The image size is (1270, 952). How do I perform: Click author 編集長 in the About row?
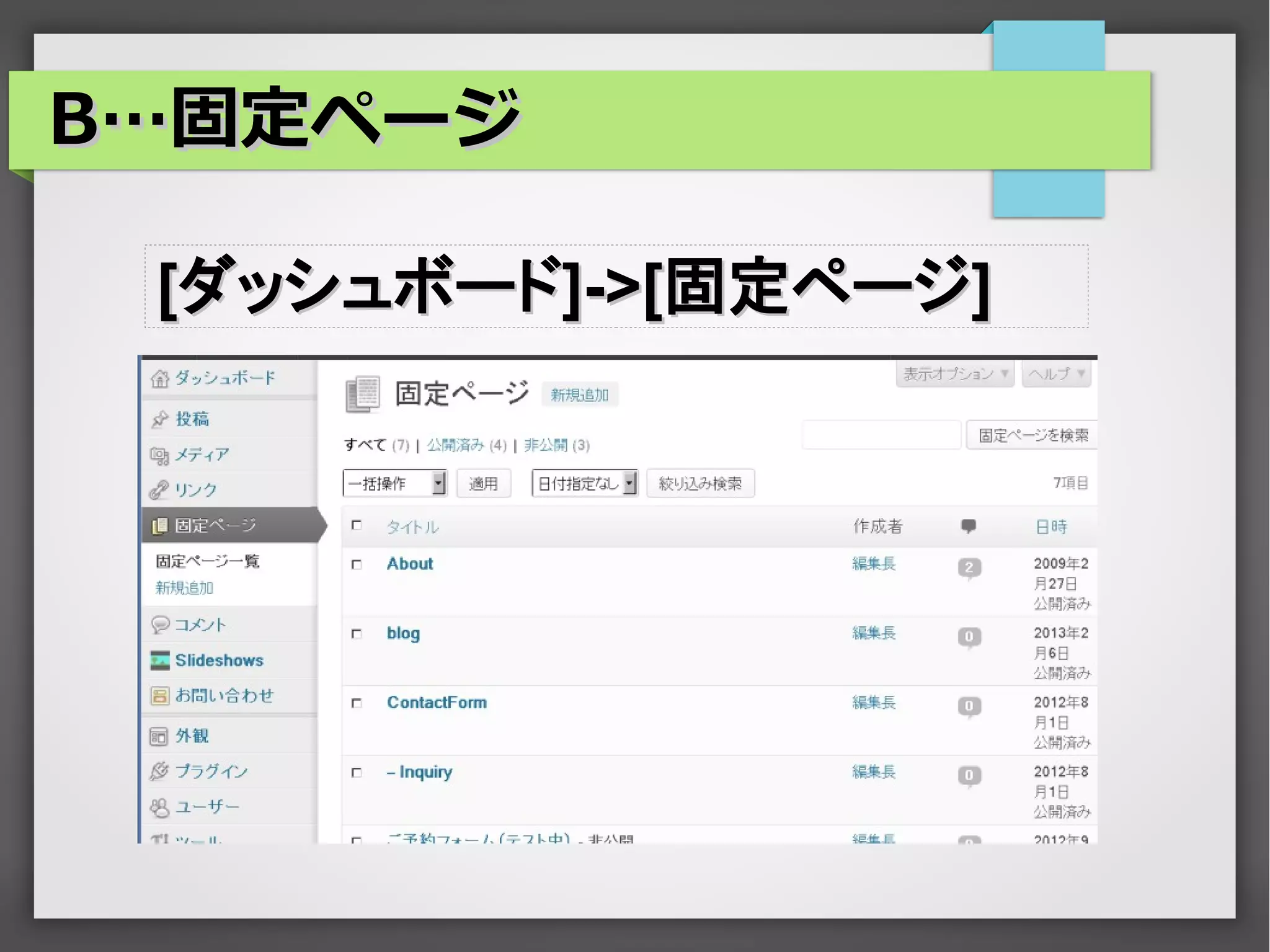tap(874, 564)
